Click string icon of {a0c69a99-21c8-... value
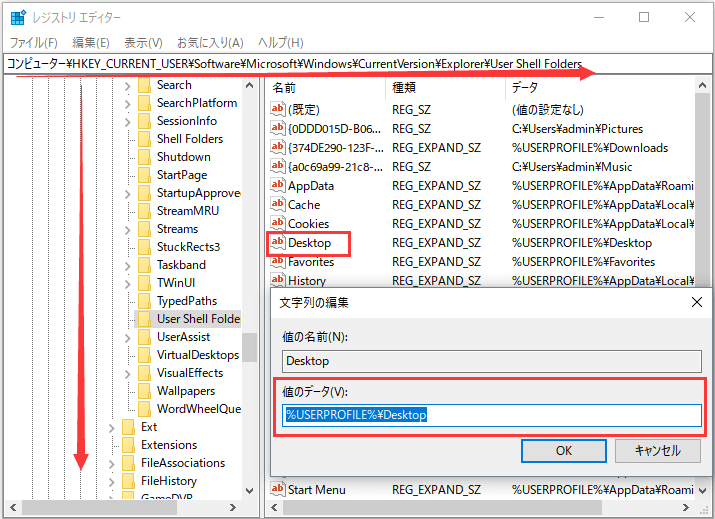The width and height of the screenshot is (715, 519). [x=277, y=166]
